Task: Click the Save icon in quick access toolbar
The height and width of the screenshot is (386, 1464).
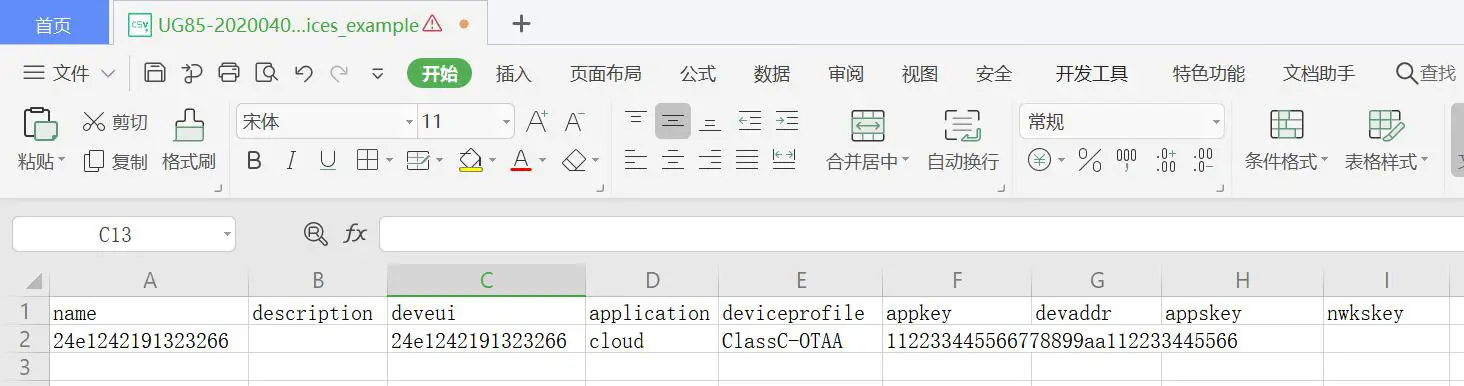Action: coord(155,73)
